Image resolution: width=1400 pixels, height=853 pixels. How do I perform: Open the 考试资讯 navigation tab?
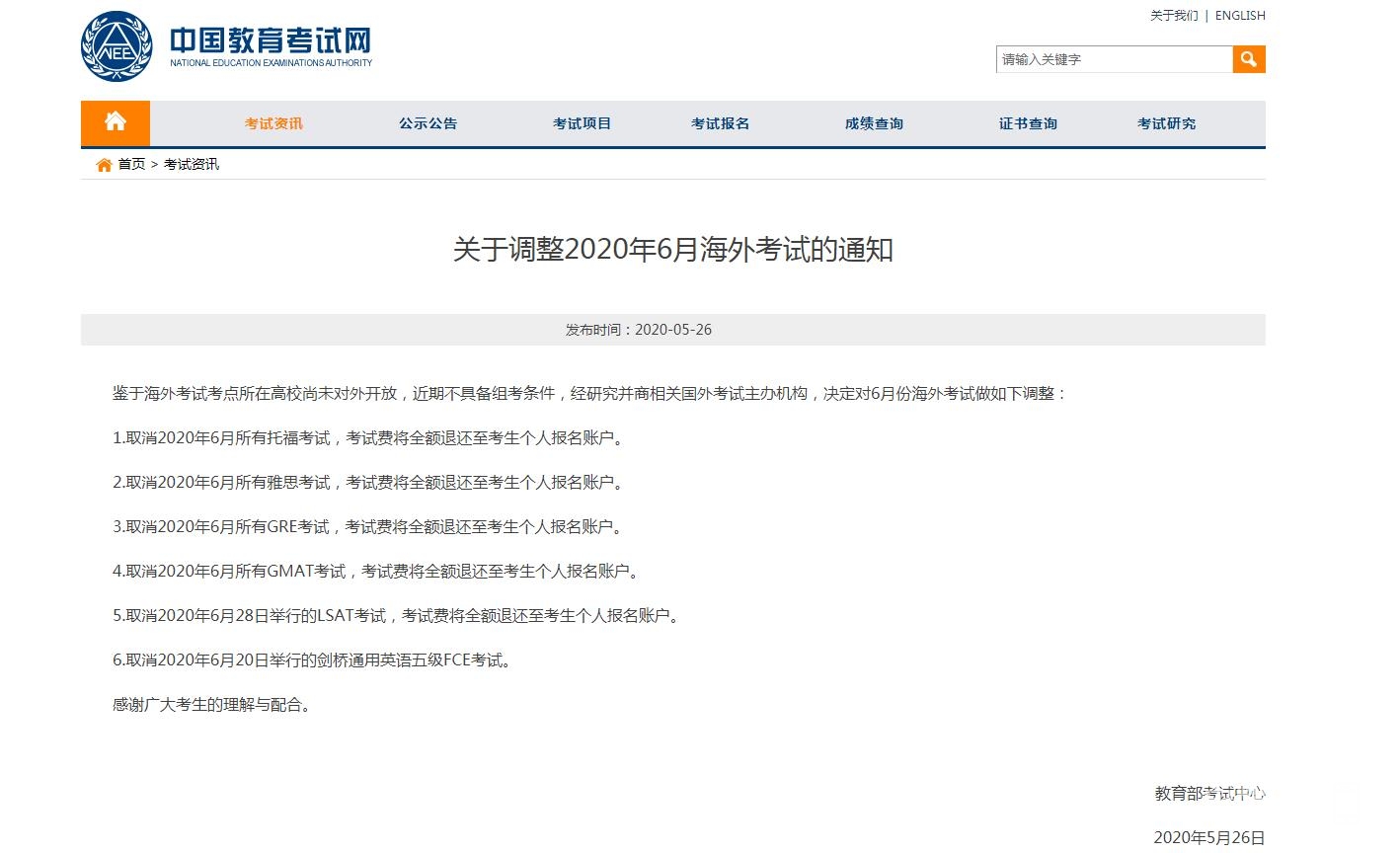point(273,123)
